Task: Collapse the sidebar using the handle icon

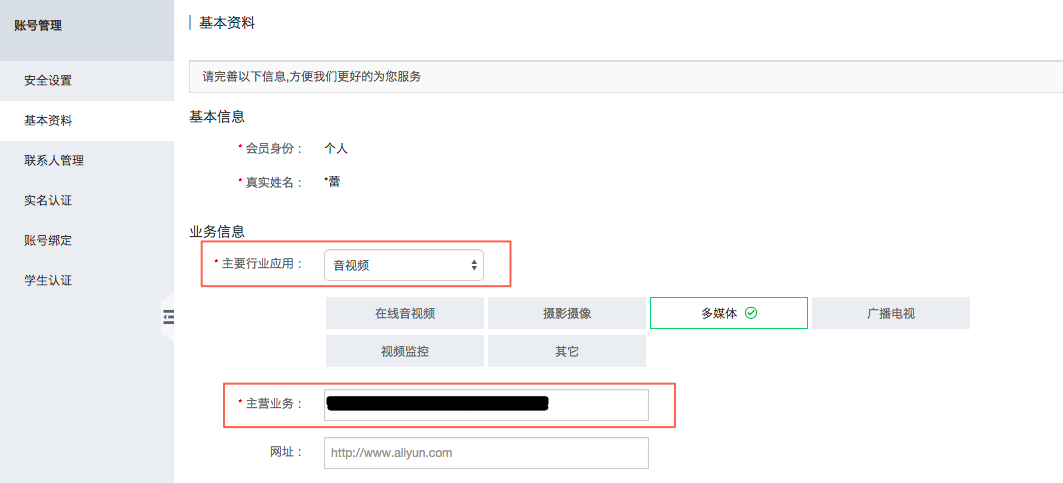Action: [x=168, y=317]
